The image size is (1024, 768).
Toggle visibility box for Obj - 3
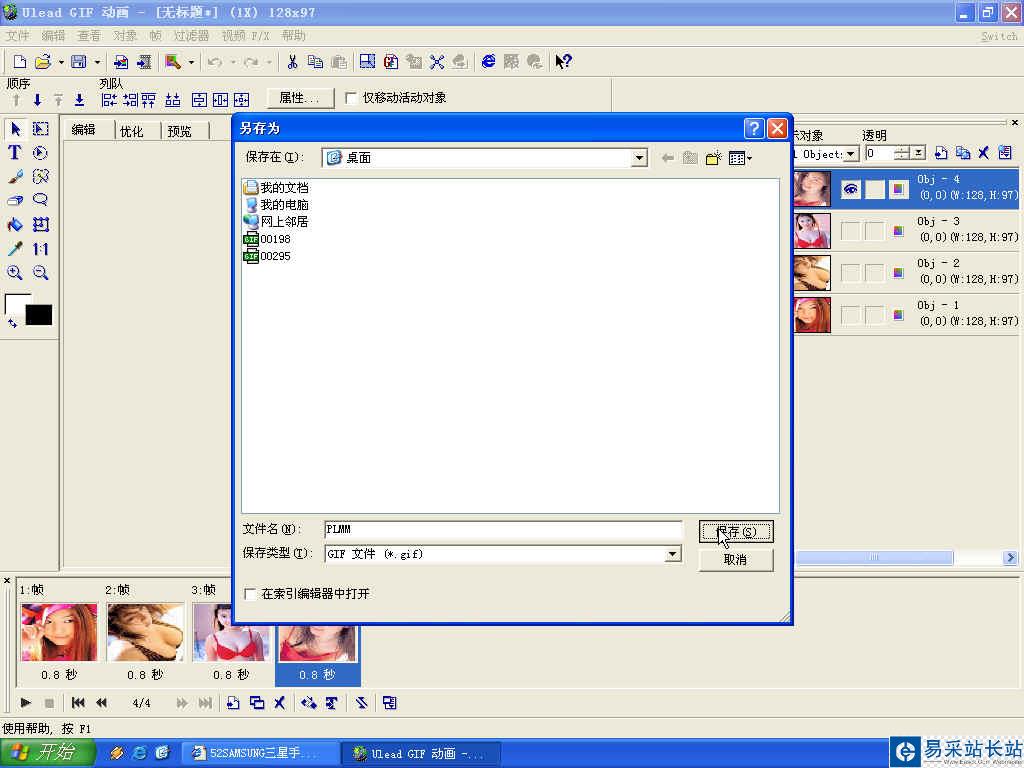point(850,231)
